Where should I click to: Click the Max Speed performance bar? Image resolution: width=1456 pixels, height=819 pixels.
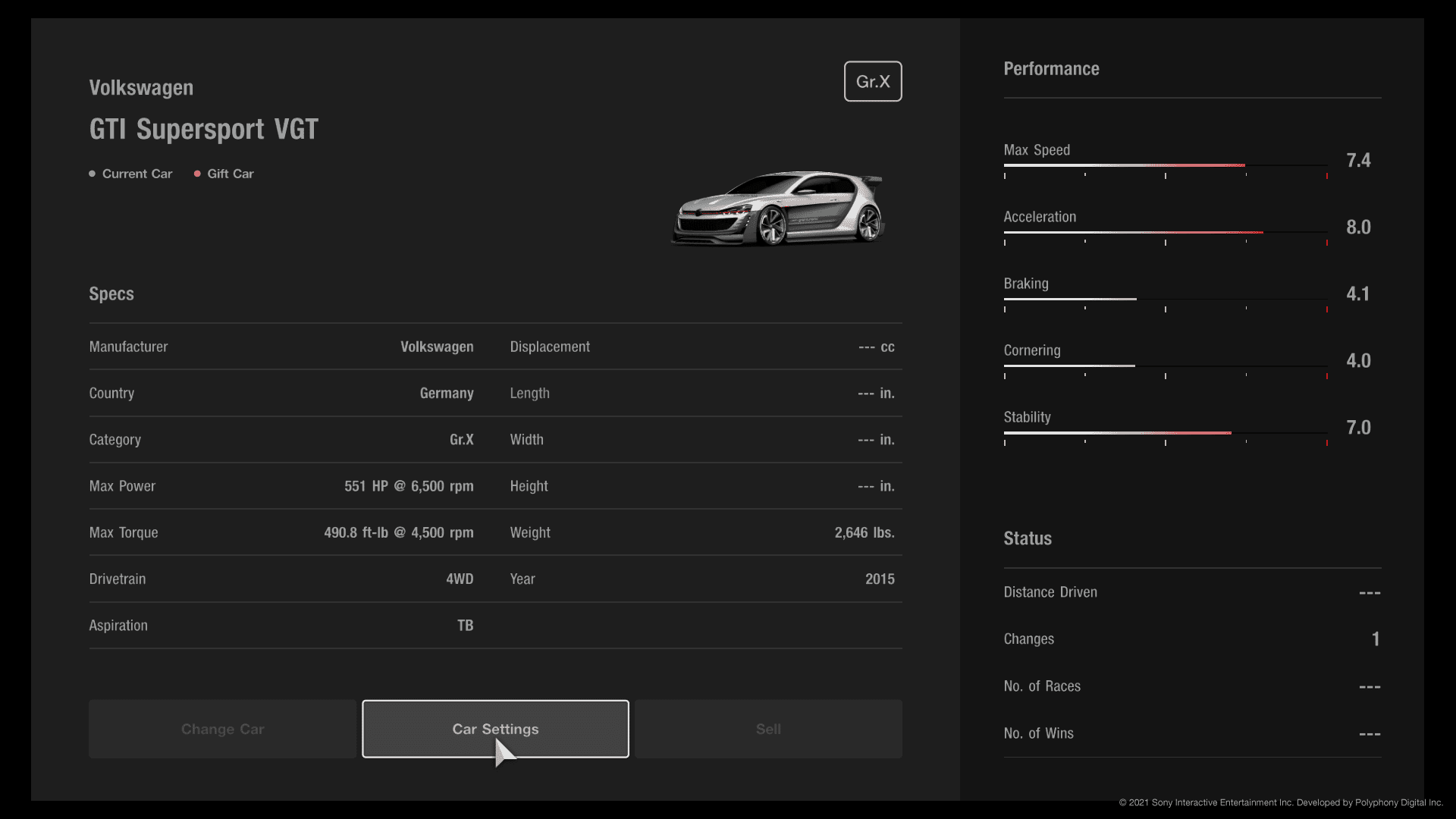[x=1166, y=165]
